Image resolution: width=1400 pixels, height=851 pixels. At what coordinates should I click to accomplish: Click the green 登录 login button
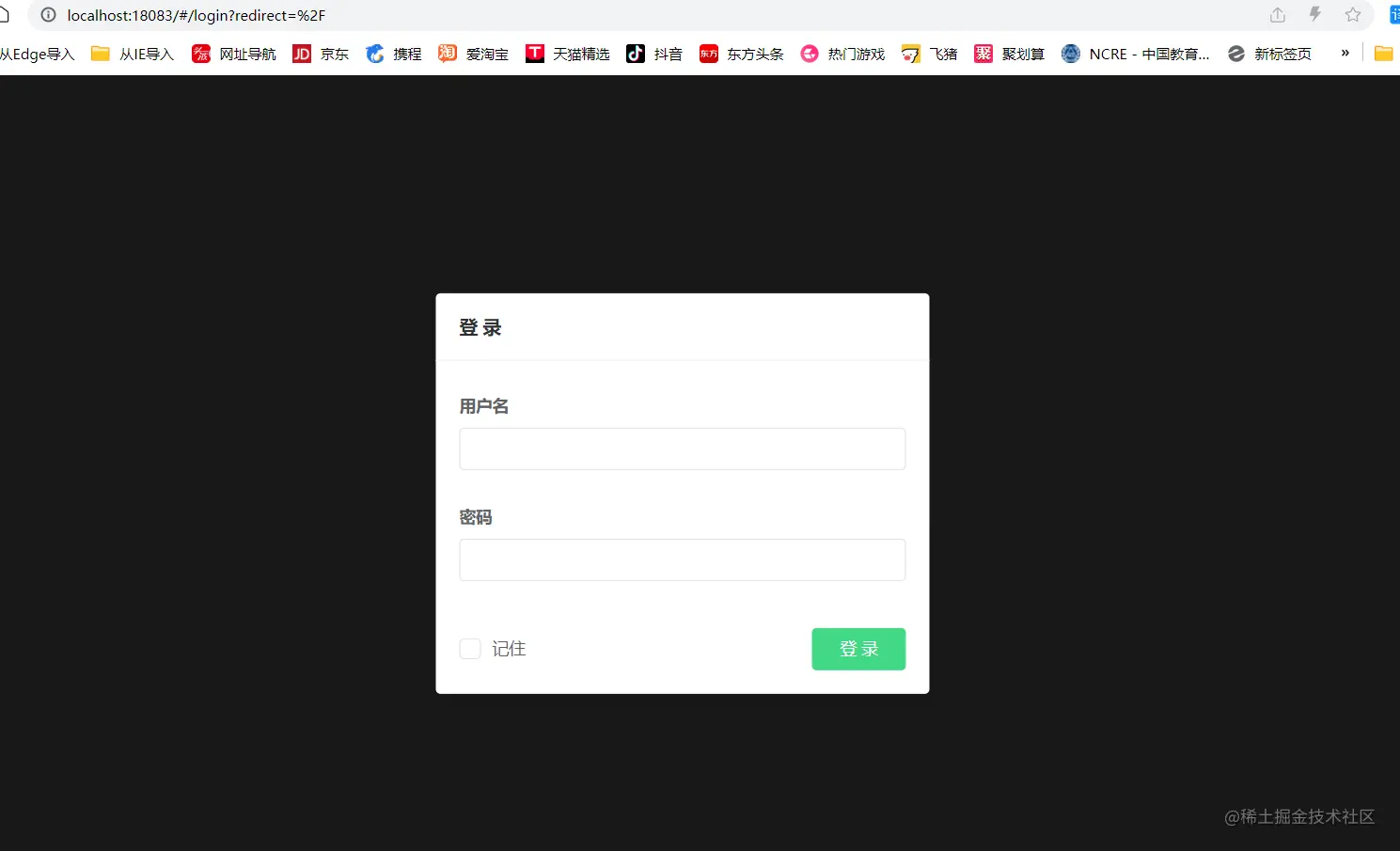[858, 649]
